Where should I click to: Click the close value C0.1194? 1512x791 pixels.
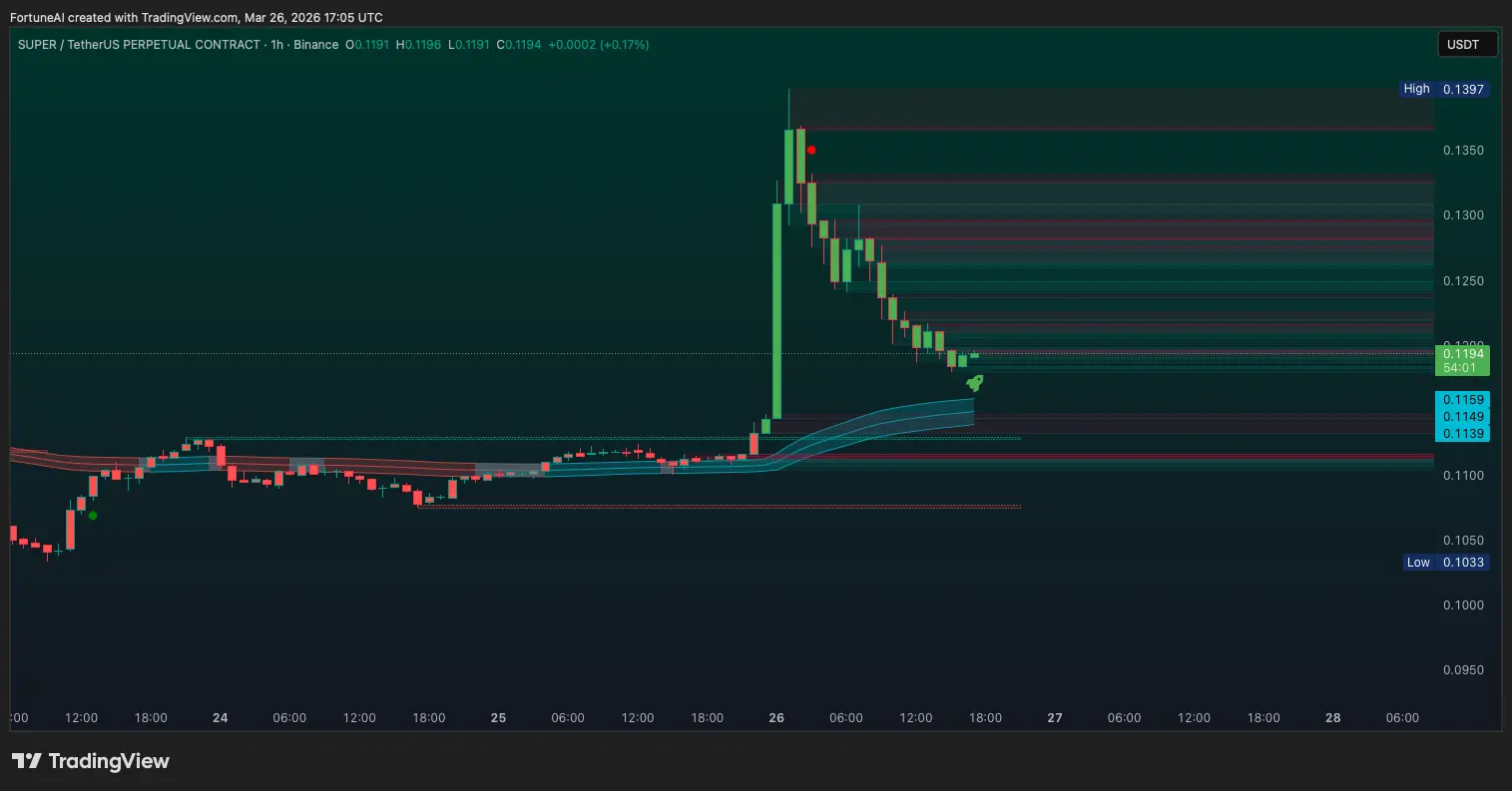tap(519, 45)
